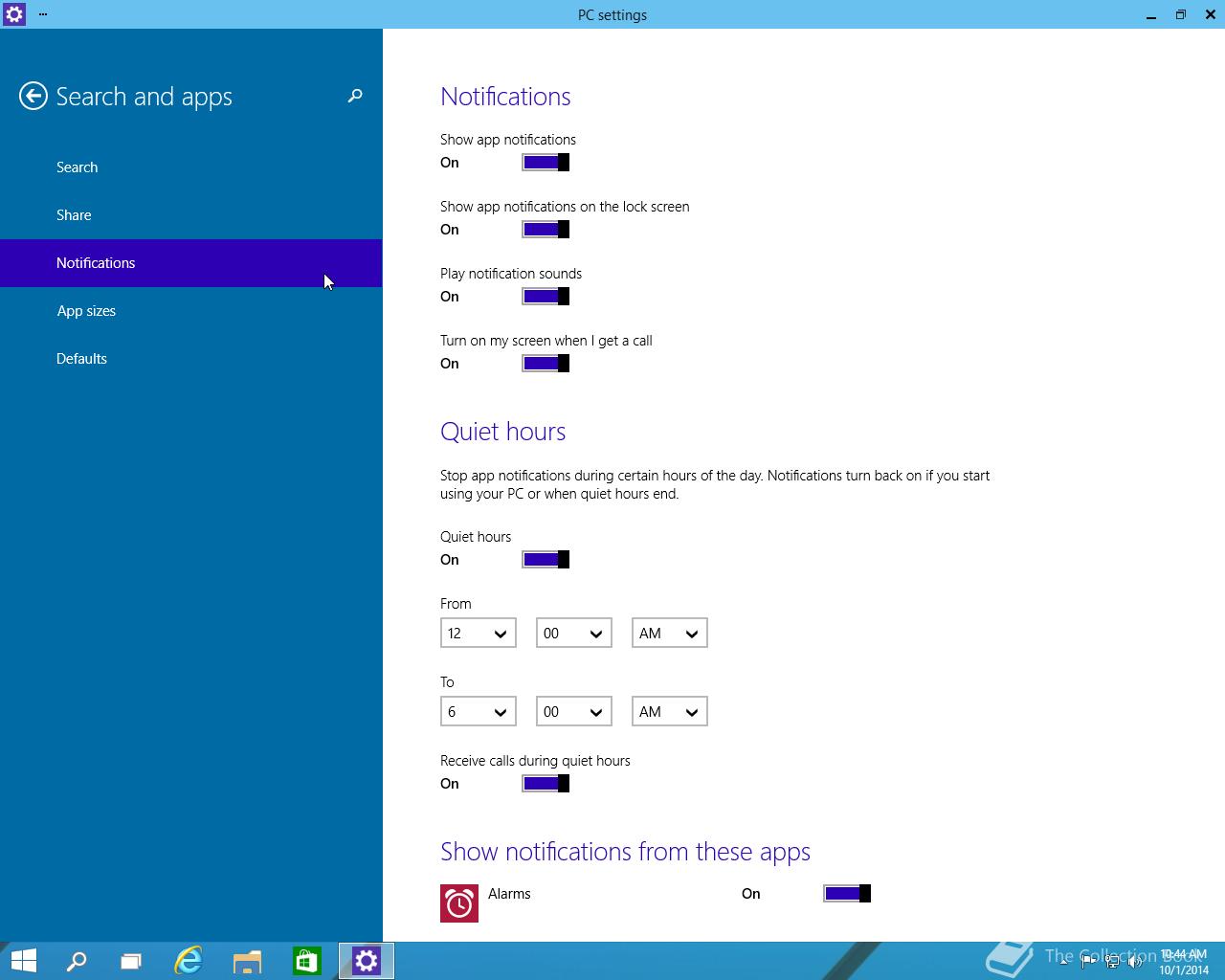Switch off Quiet hours toggle

tap(546, 560)
